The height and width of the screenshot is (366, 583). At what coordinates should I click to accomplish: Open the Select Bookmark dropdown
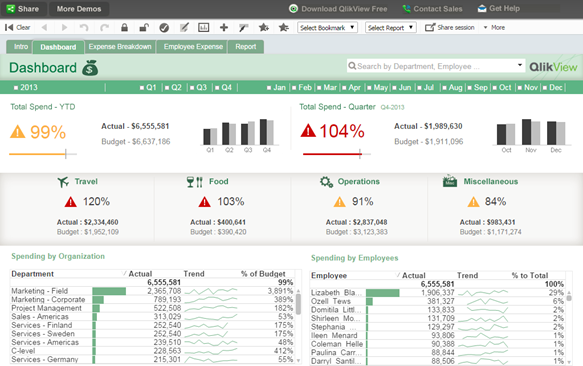click(x=327, y=28)
